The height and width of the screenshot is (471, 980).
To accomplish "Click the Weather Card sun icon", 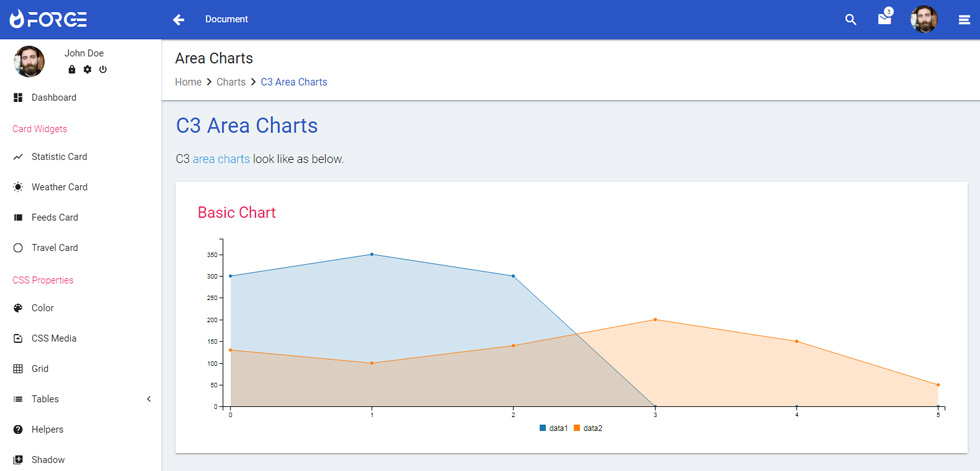I will 18,187.
